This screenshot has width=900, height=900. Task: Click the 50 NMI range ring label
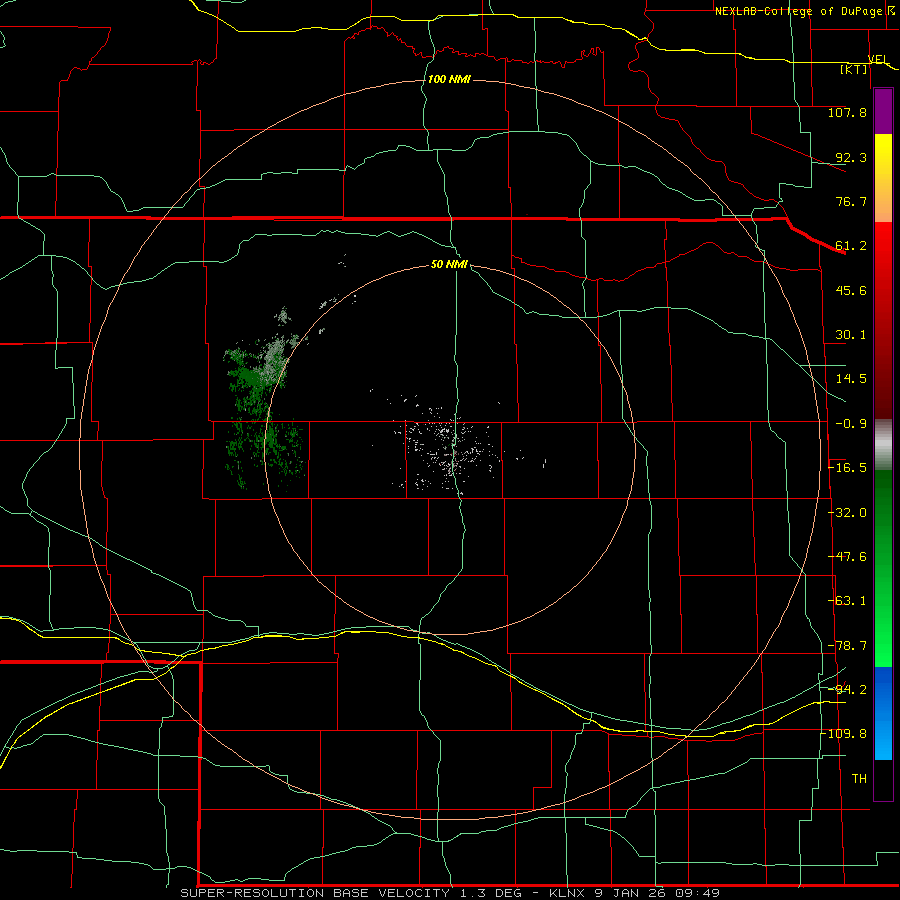click(449, 264)
